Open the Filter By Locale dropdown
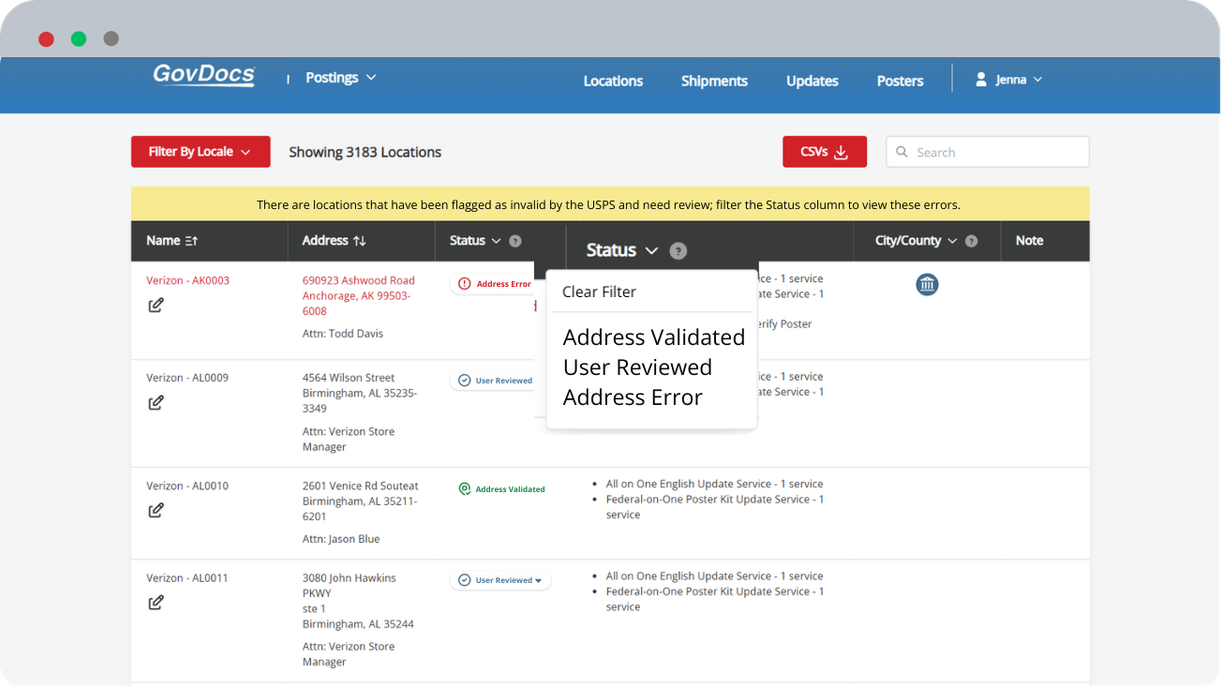The height and width of the screenshot is (688, 1222). (201, 152)
